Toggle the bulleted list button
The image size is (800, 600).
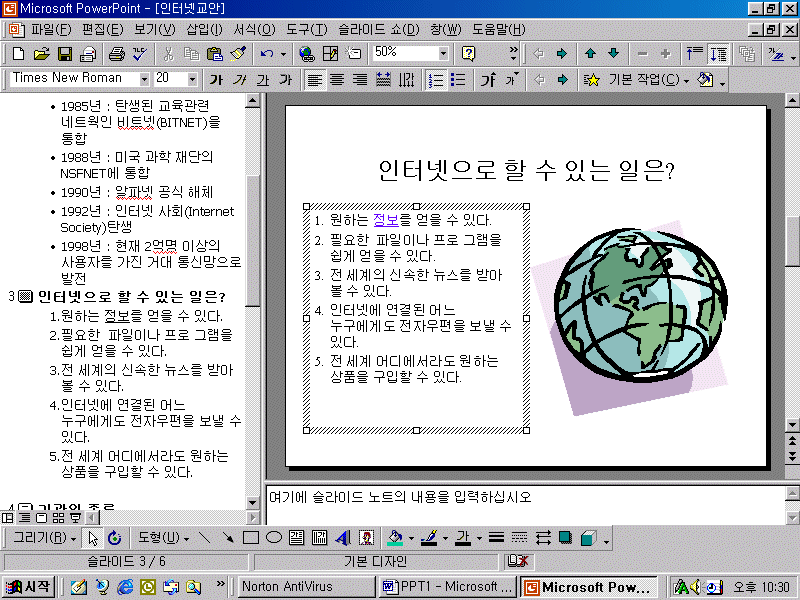coord(458,79)
